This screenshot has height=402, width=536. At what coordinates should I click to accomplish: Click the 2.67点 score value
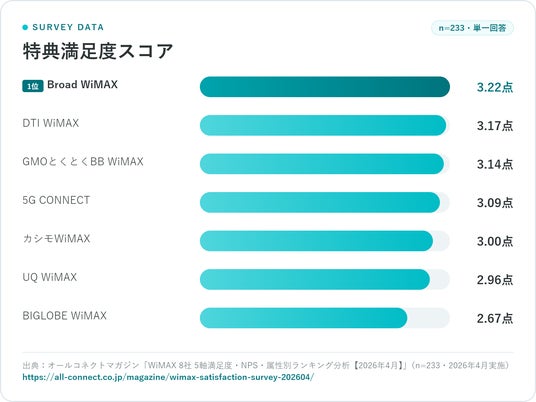(x=495, y=318)
